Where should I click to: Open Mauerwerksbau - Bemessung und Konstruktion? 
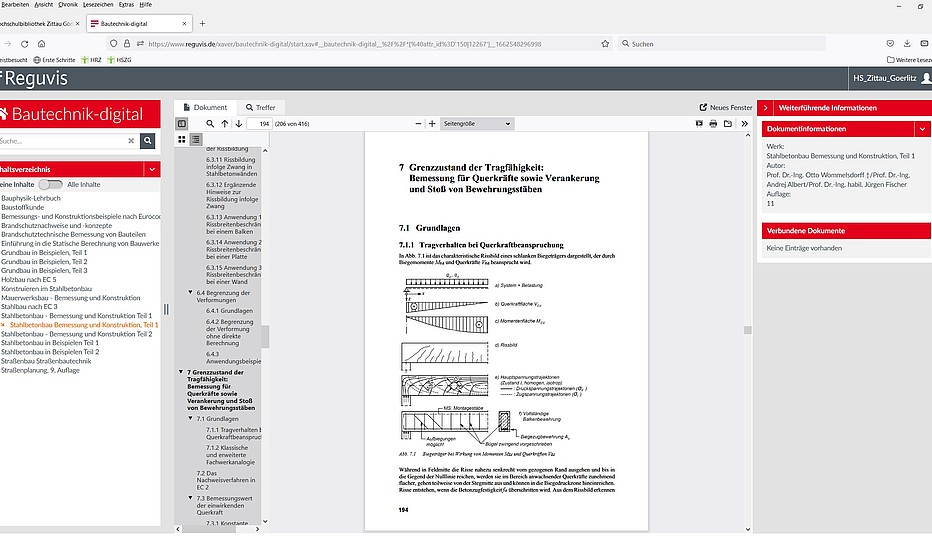pyautogui.click(x=71, y=298)
